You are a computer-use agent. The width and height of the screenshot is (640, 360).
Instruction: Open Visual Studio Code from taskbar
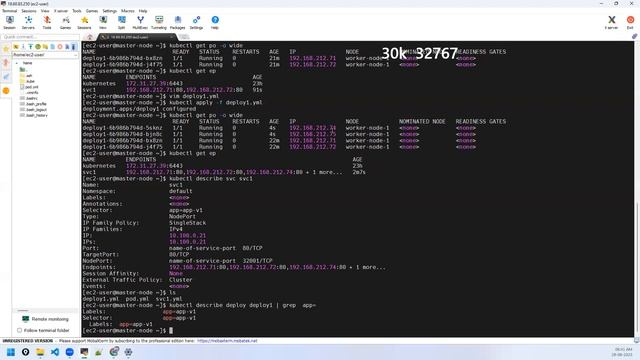coord(55,352)
